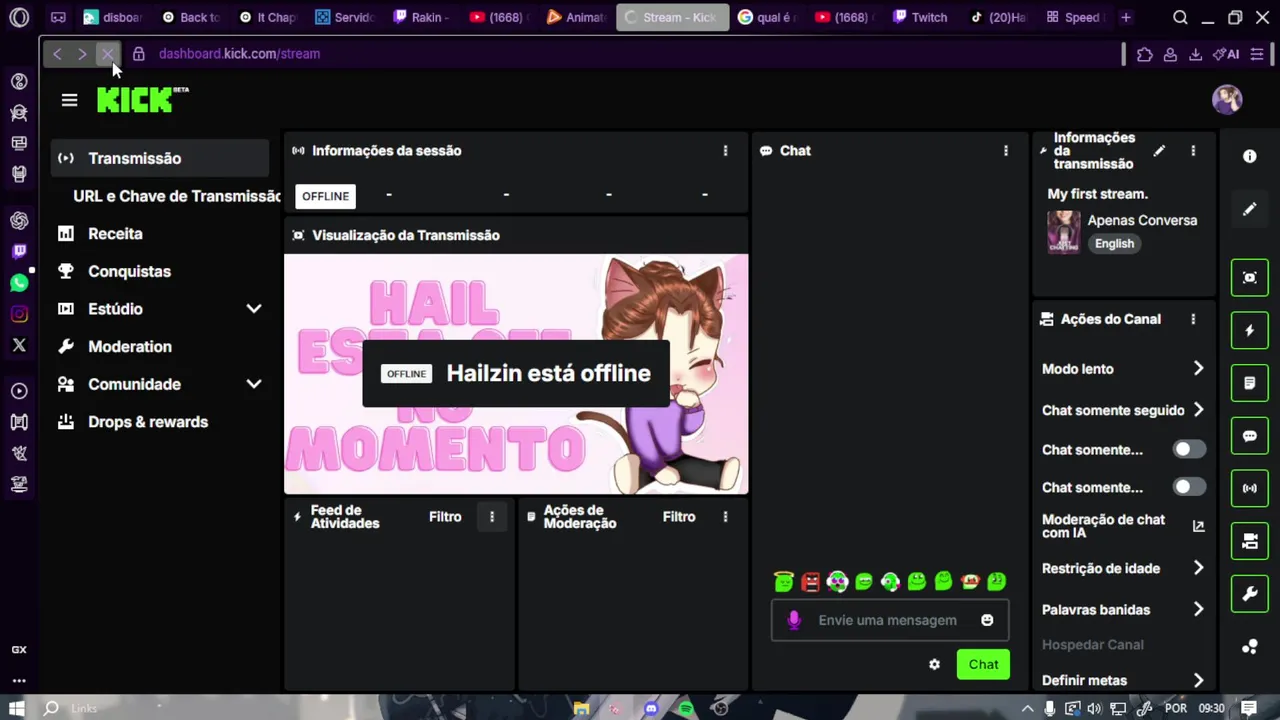The image size is (1280, 720).
Task: Open new browser tab with plus button
Action: (x=1126, y=17)
